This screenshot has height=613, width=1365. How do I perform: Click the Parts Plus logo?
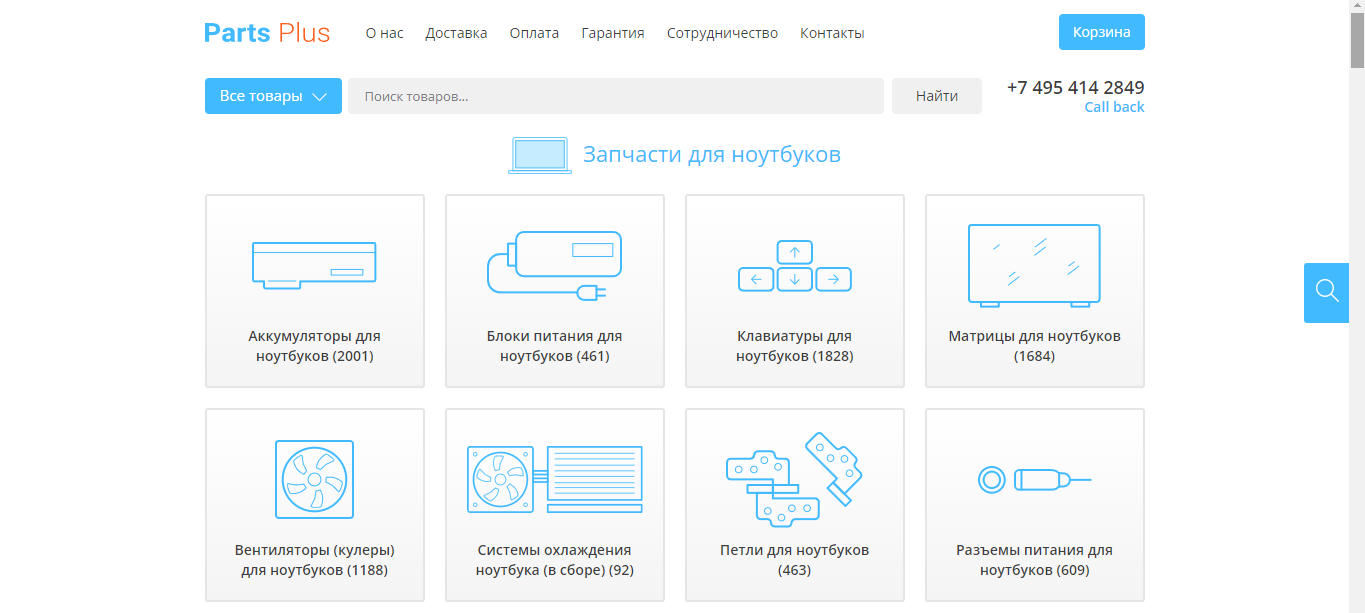(266, 32)
